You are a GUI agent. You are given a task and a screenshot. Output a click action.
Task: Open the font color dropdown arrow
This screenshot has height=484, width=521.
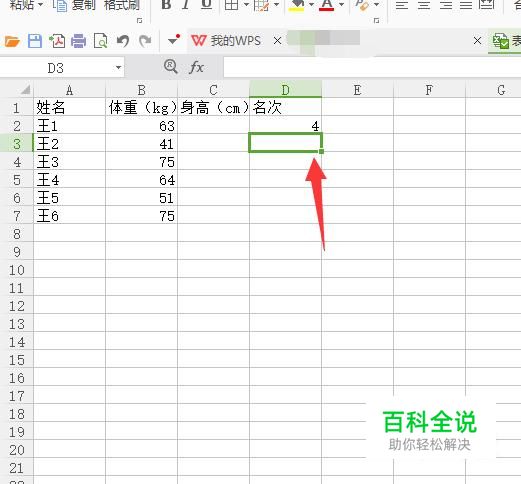342,5
